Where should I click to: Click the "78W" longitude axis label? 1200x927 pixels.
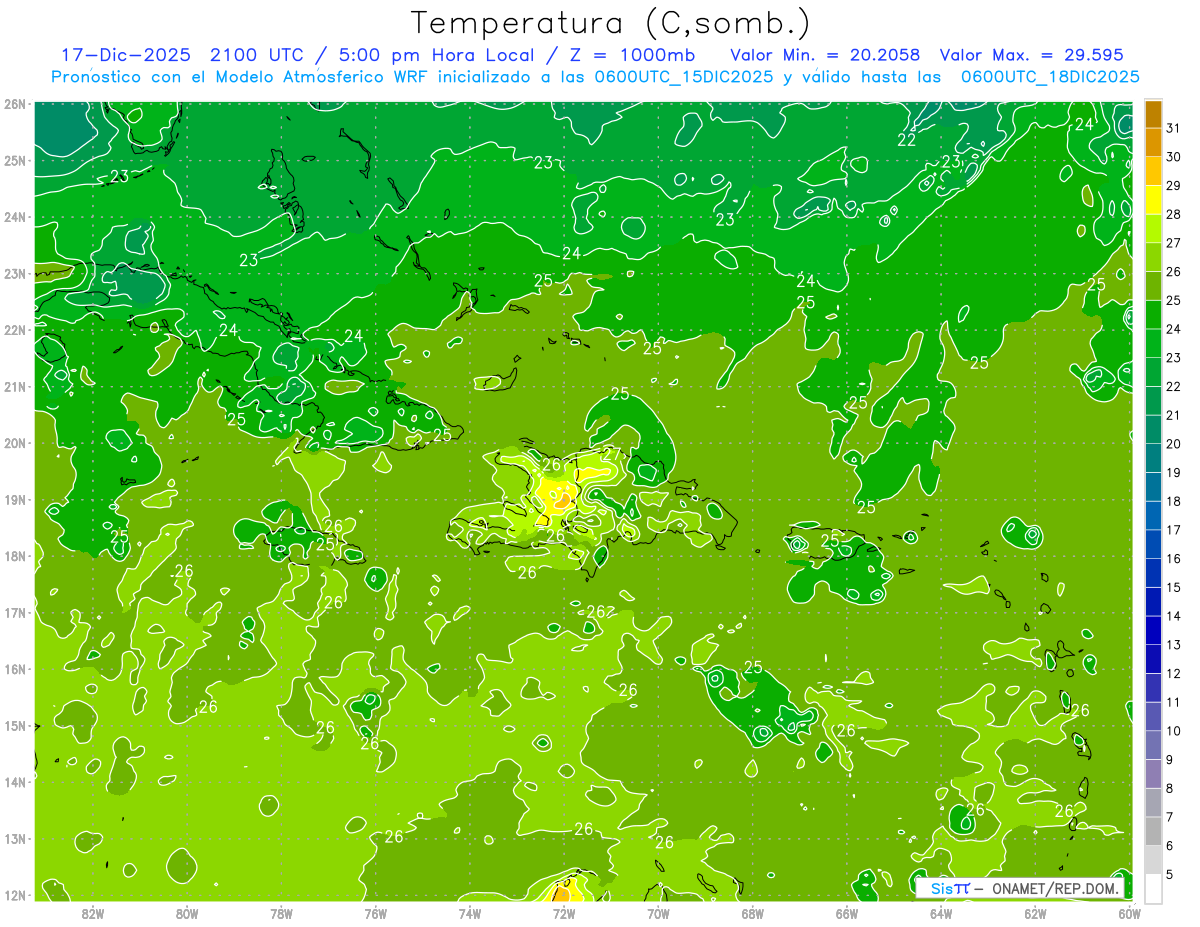pyautogui.click(x=281, y=913)
